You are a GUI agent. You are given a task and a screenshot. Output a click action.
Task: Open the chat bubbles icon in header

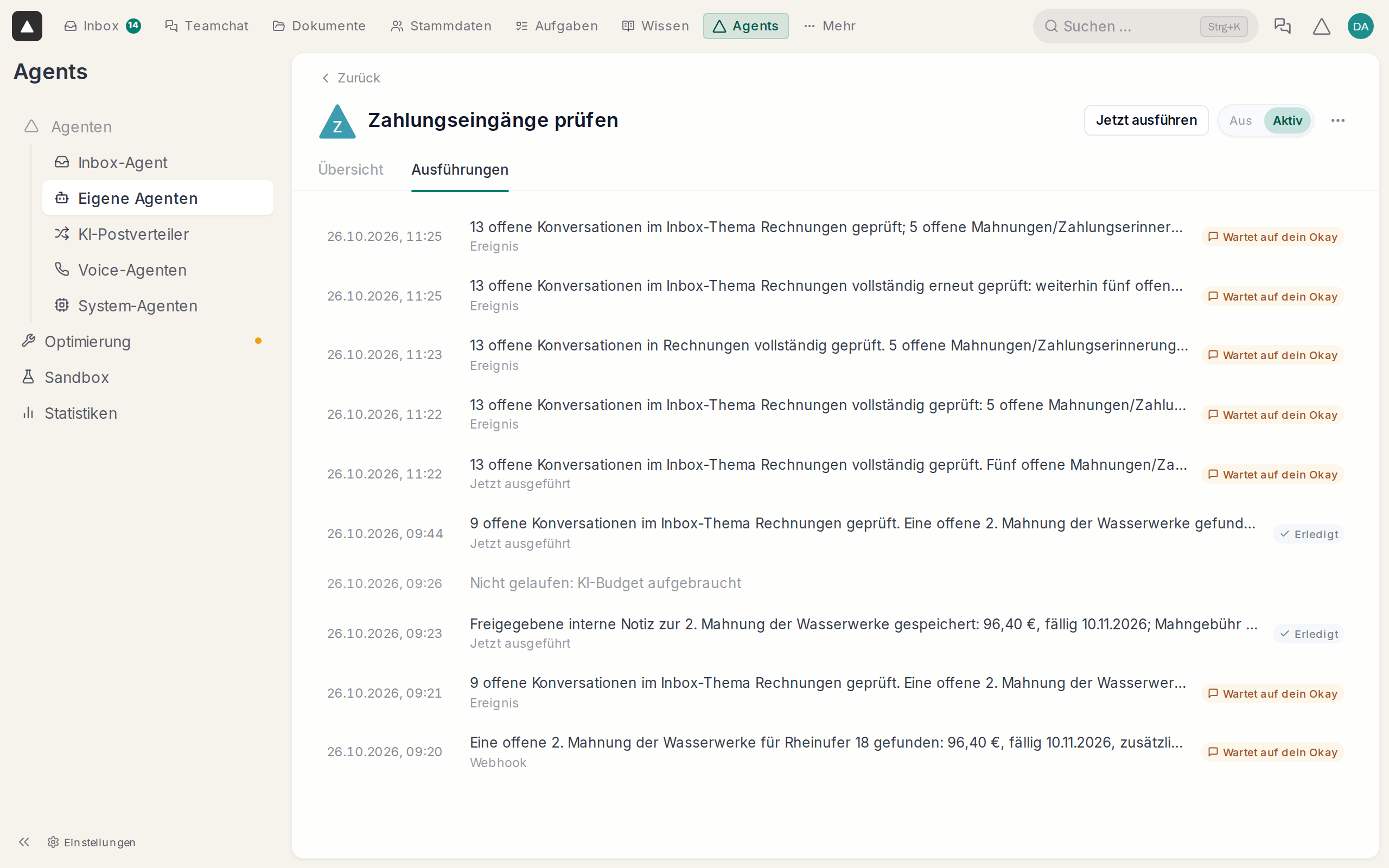click(1282, 26)
